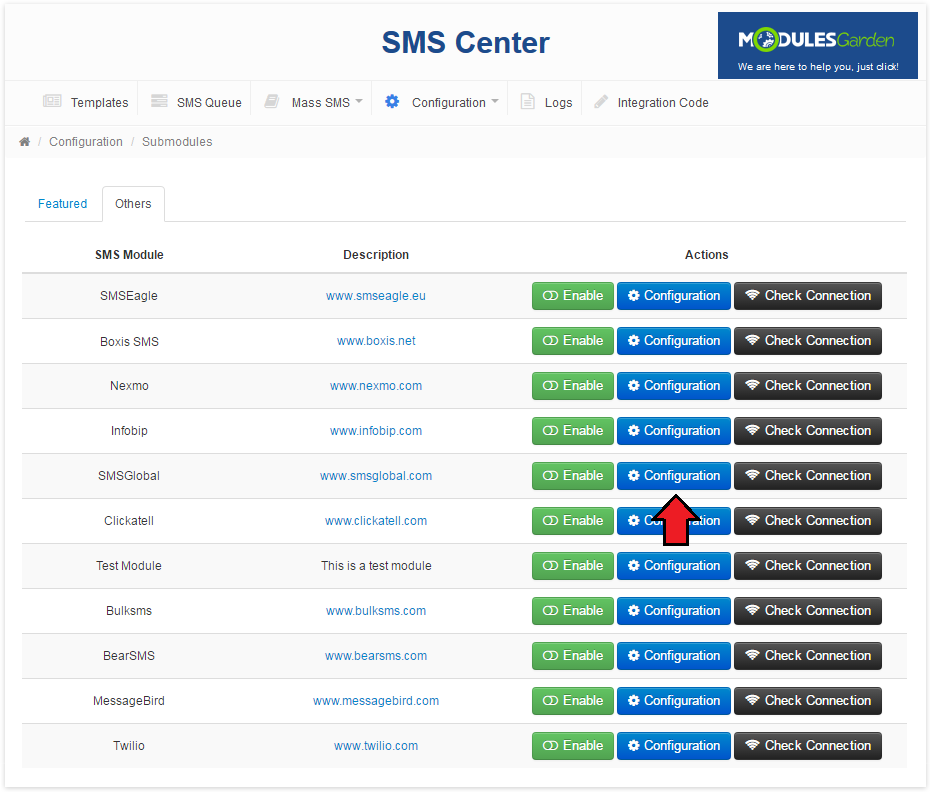Click the SMS Queue list icon
The width and height of the screenshot is (930, 799).
(159, 101)
